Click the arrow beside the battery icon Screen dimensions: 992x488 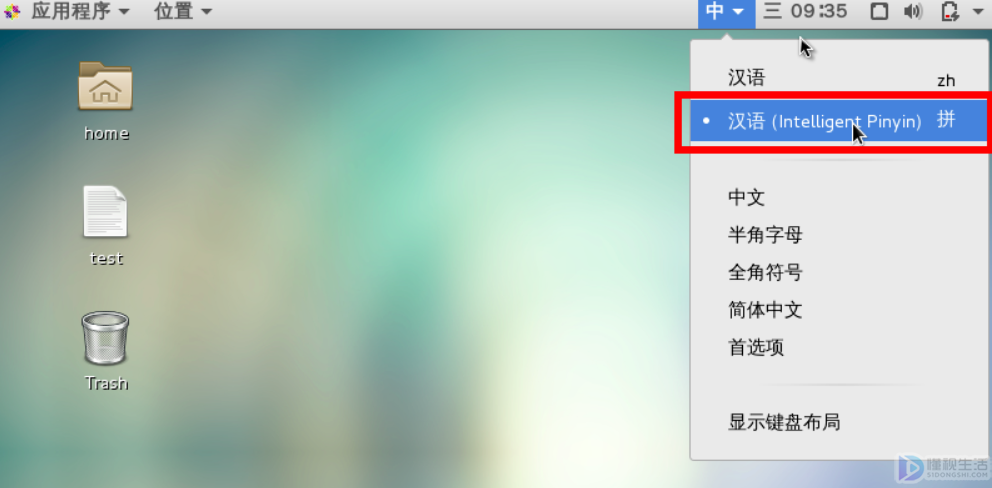[x=977, y=11]
